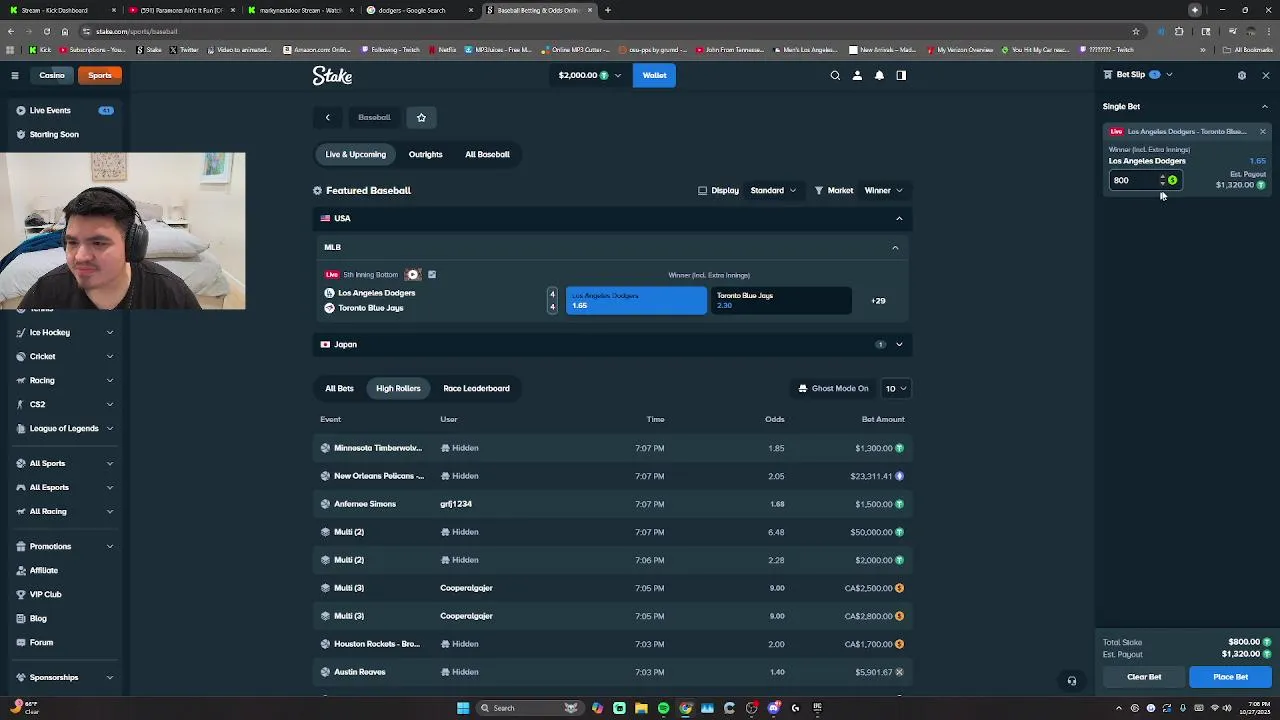Image resolution: width=1280 pixels, height=720 pixels.
Task: Open the Winner market dropdown
Action: 884,190
